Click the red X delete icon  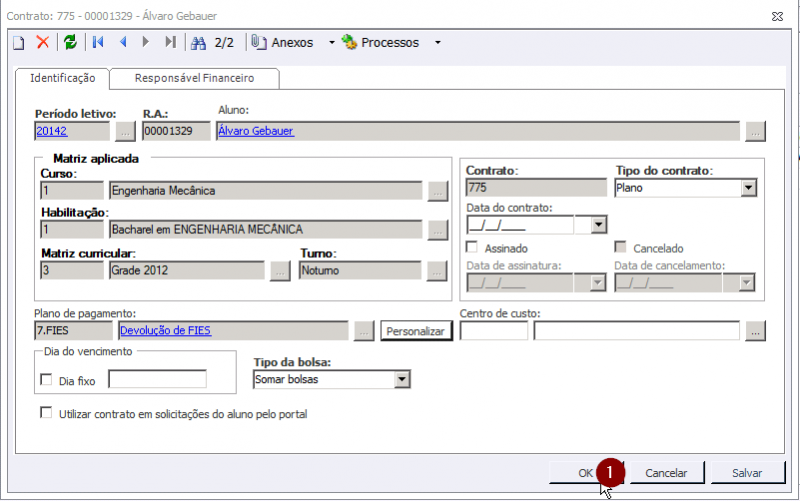[43, 42]
